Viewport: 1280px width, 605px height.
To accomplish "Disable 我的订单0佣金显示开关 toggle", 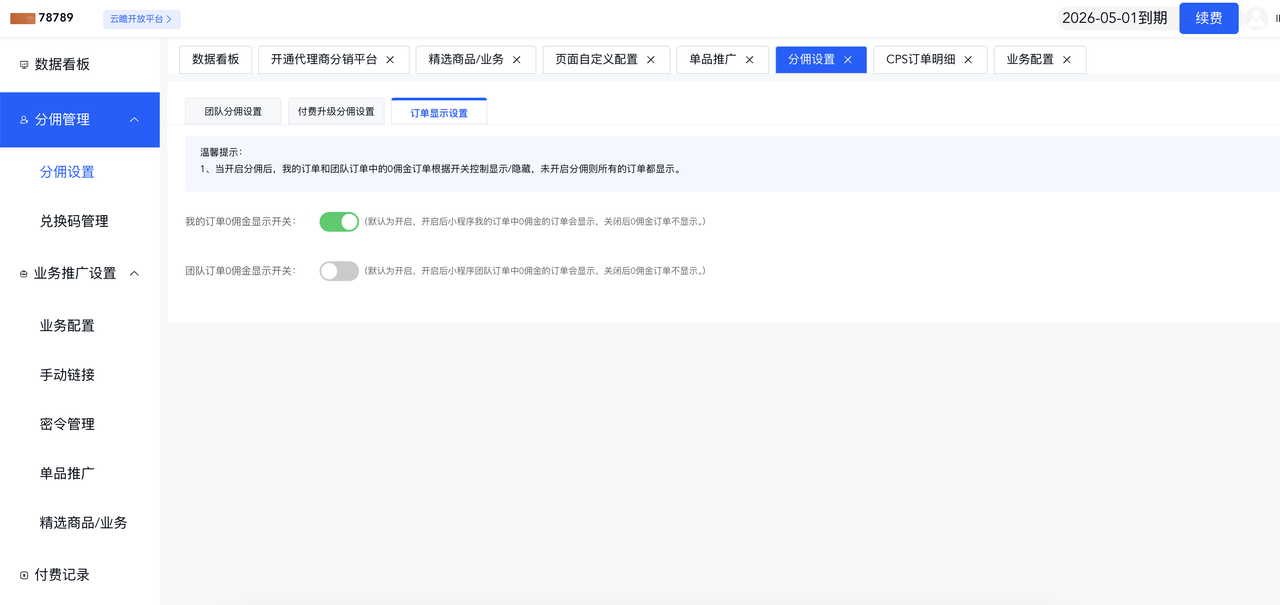I will [x=339, y=222].
